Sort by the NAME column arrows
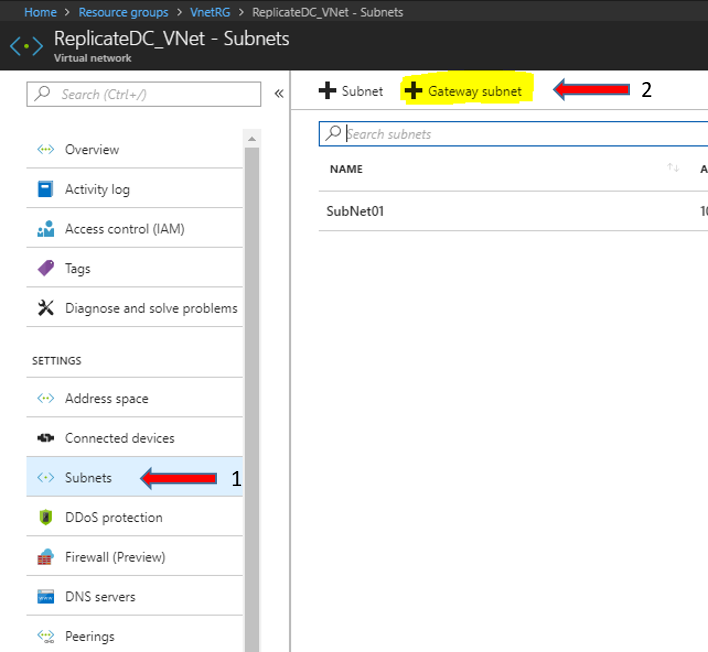Image resolution: width=708 pixels, height=652 pixels. click(x=673, y=168)
